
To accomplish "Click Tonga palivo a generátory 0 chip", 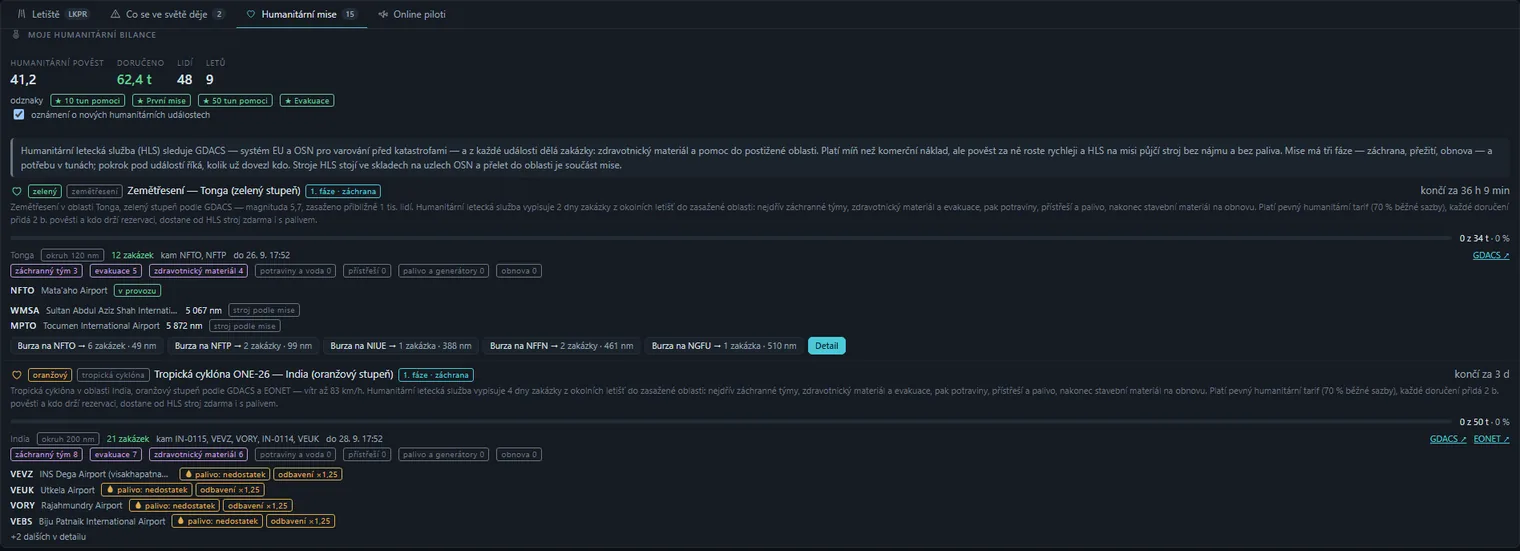I will pyautogui.click(x=444, y=271).
